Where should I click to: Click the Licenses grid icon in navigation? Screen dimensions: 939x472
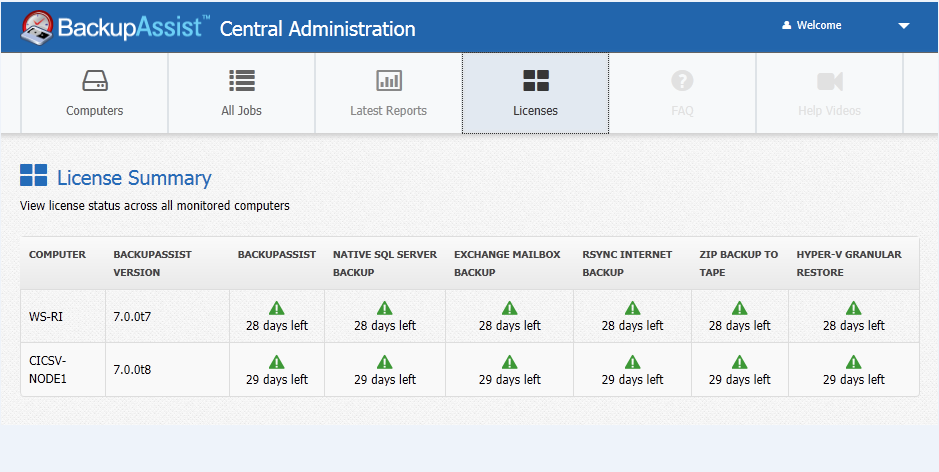pyautogui.click(x=535, y=80)
